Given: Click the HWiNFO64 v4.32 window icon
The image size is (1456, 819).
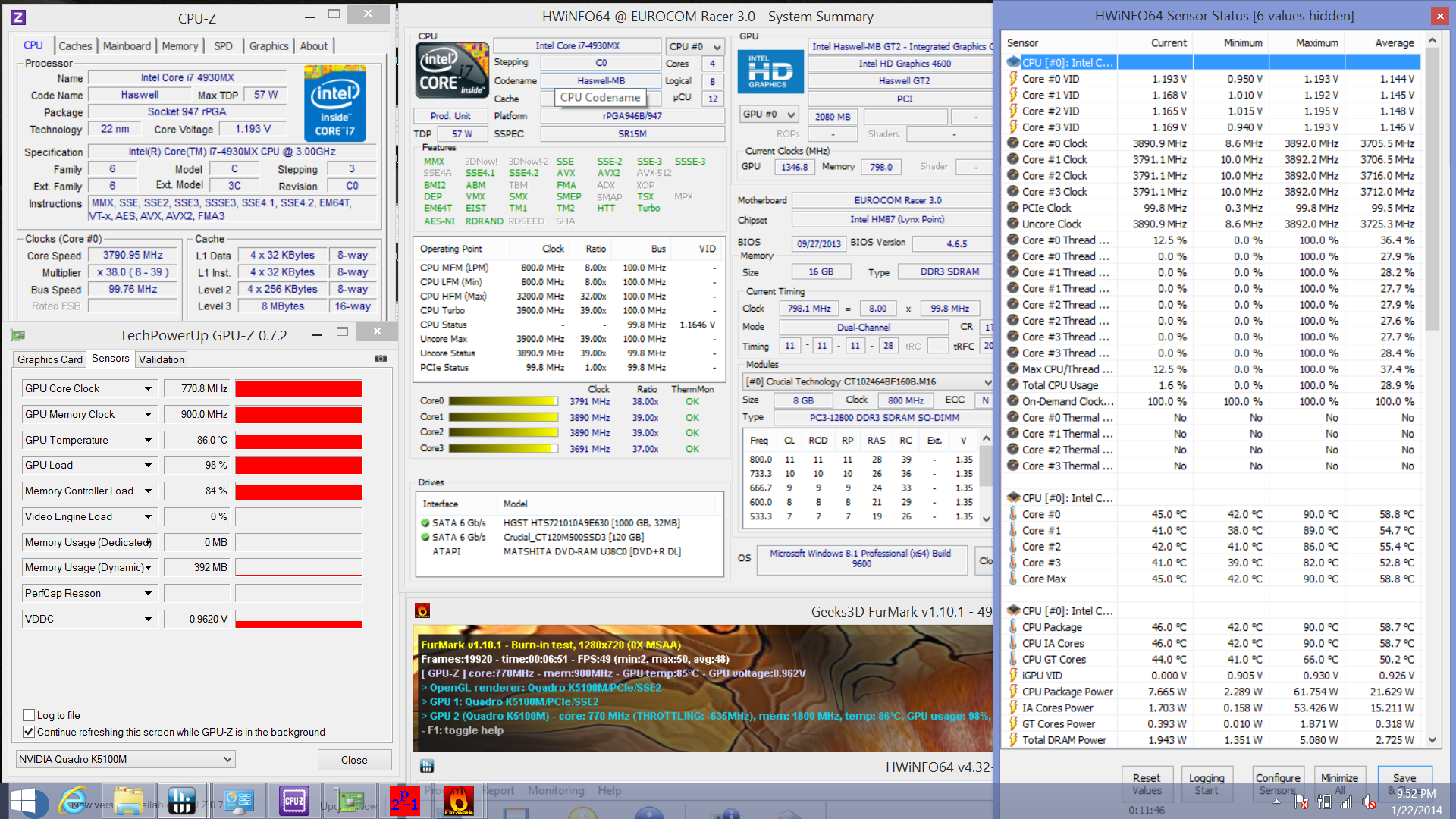Looking at the screenshot, I should 427,766.
